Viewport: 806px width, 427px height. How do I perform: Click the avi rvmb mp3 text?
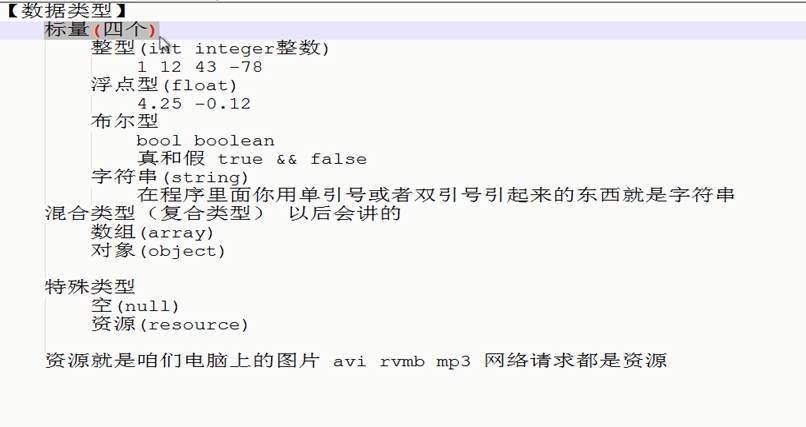(401, 361)
